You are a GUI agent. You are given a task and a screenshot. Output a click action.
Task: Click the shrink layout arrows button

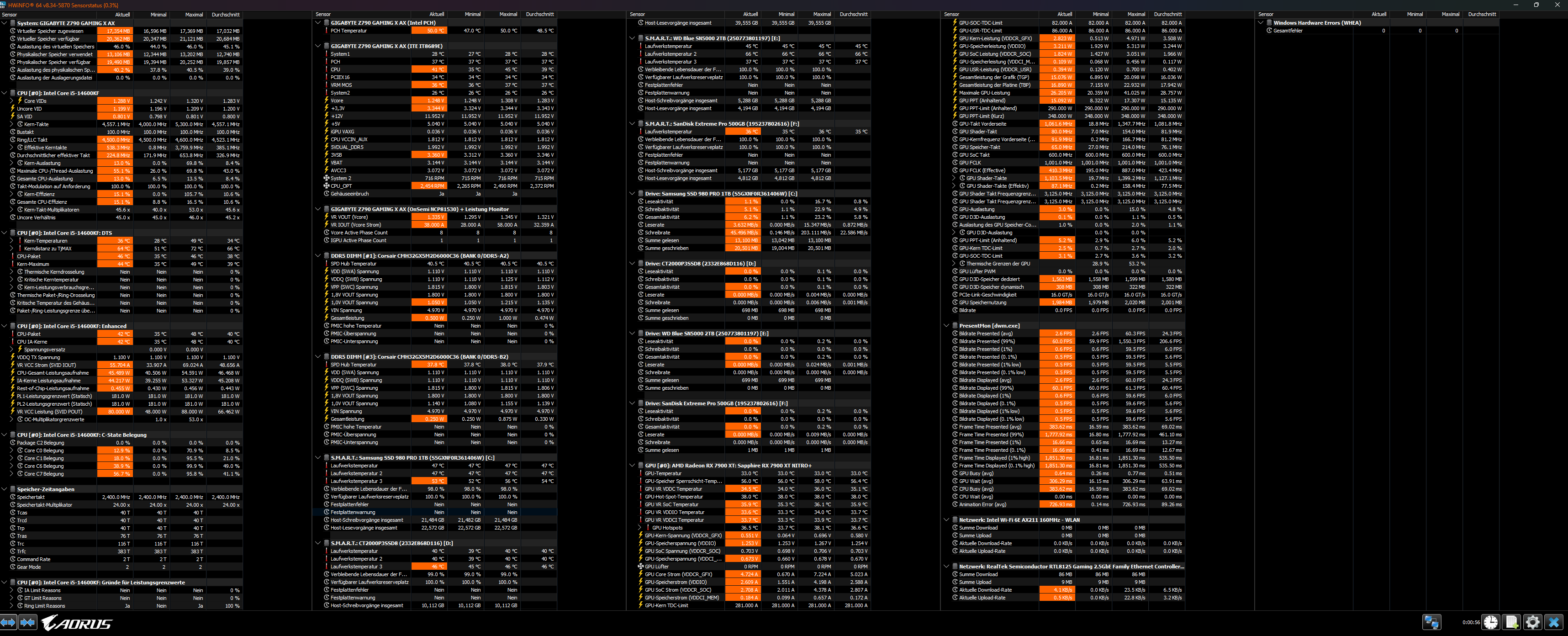[27, 622]
